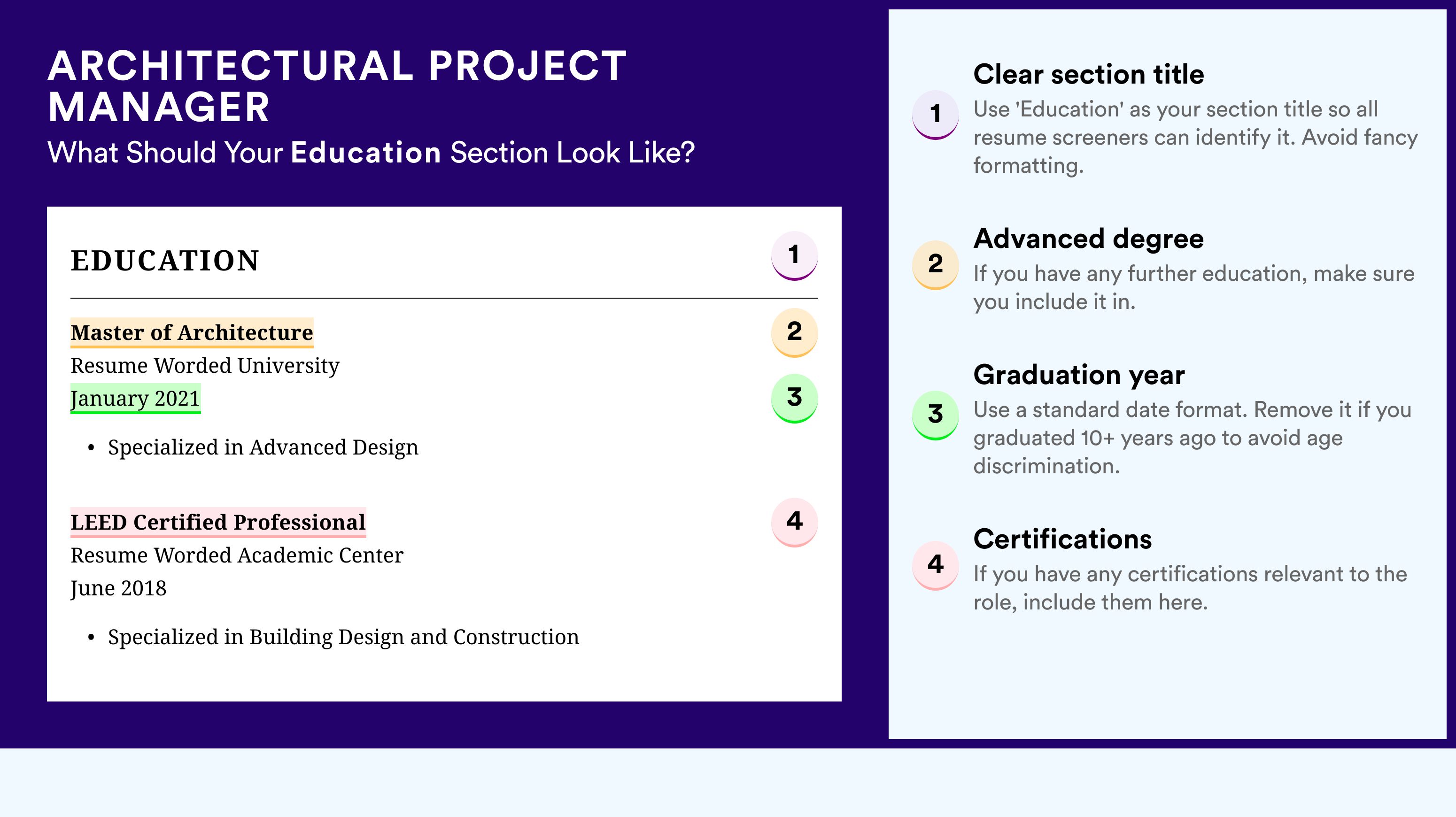Click the June 2018 date text
1456x817 pixels.
tap(118, 589)
